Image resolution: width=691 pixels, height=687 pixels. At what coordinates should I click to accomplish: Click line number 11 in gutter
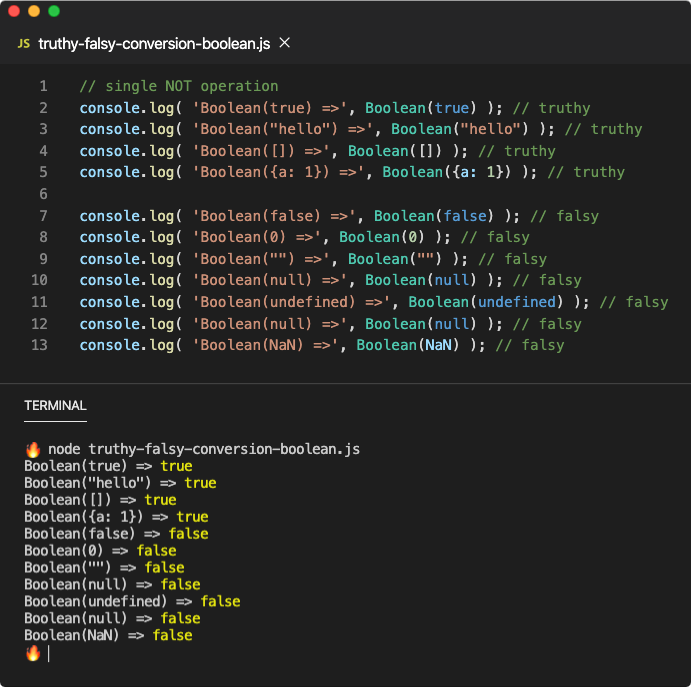(x=39, y=302)
